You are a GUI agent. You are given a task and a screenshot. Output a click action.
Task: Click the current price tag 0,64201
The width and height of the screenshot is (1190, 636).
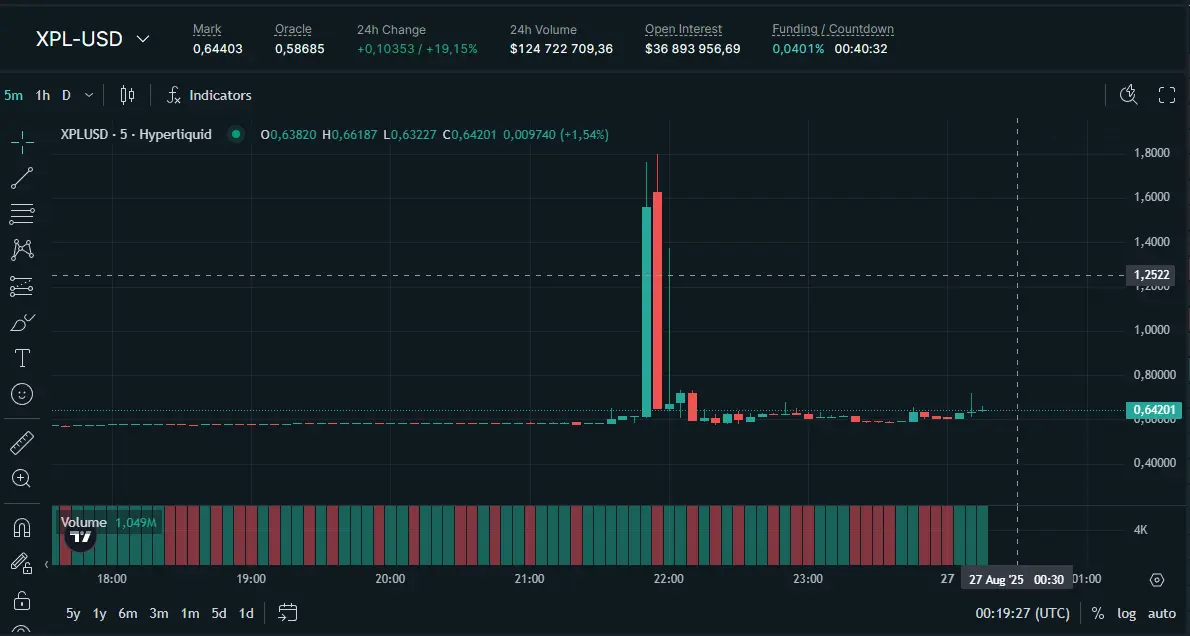(x=1154, y=410)
